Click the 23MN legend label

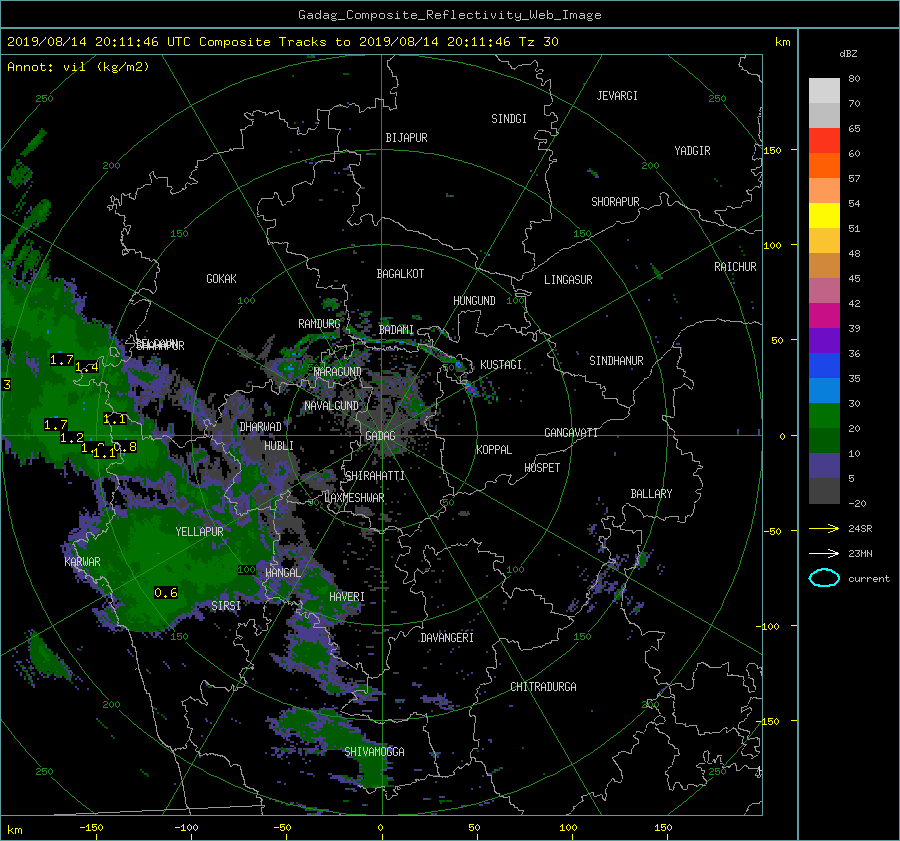coord(860,554)
